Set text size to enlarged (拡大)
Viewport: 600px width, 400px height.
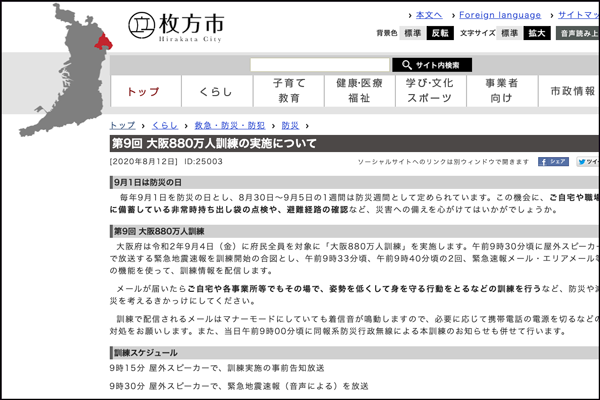(x=537, y=33)
